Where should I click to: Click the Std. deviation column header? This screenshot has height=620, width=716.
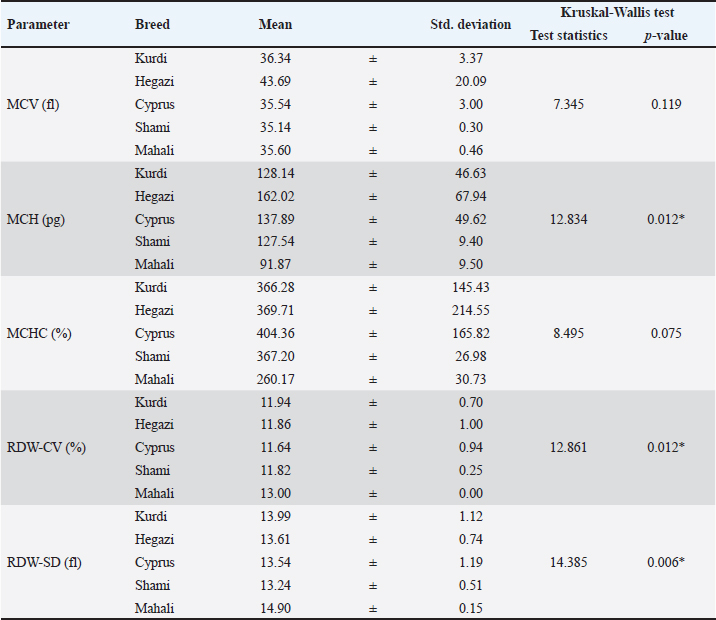[x=470, y=25]
